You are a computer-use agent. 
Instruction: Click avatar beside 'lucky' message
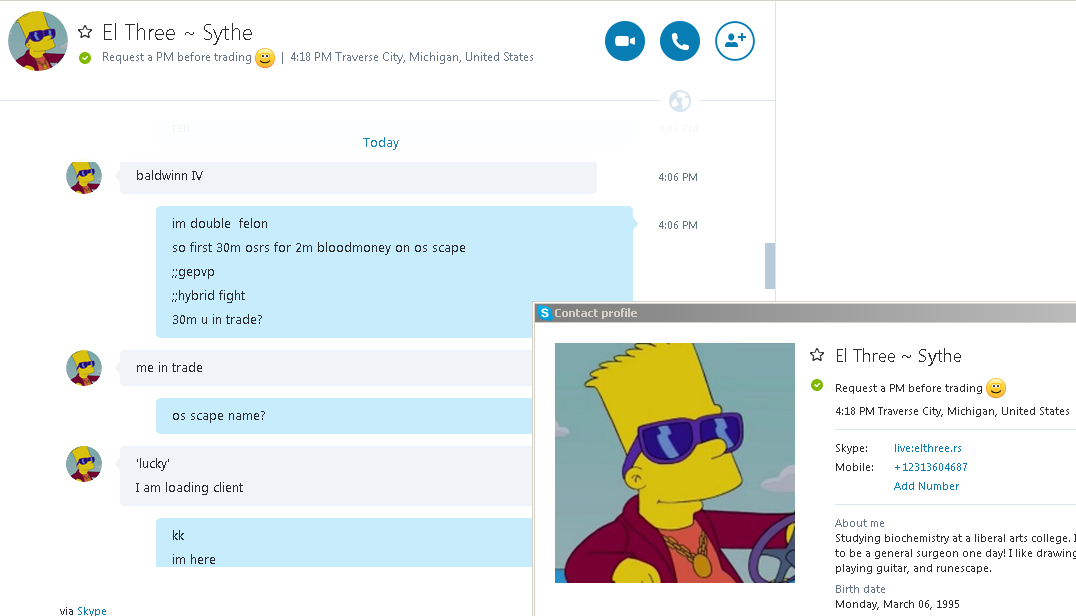coord(84,464)
